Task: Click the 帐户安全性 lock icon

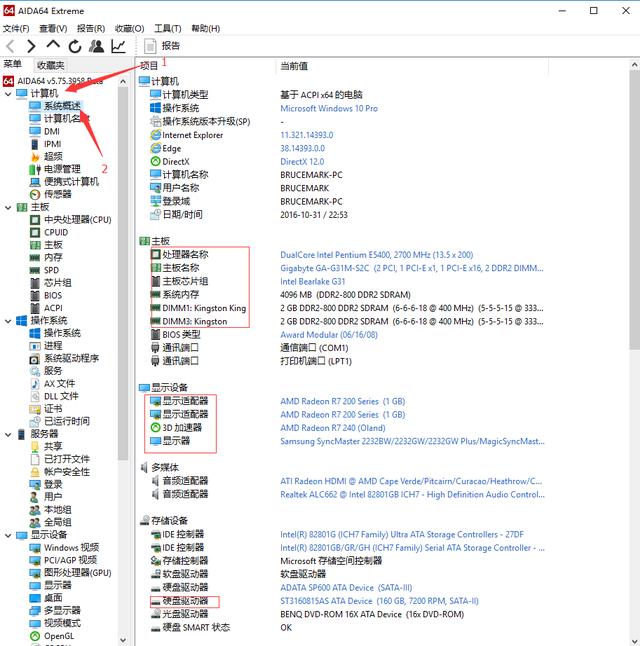Action: tap(35, 472)
